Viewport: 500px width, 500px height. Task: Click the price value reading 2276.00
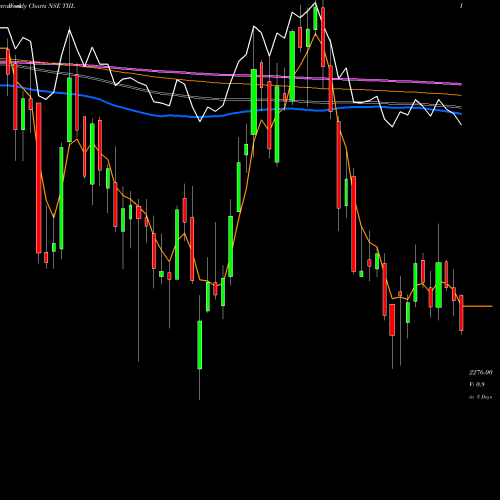click(481, 372)
